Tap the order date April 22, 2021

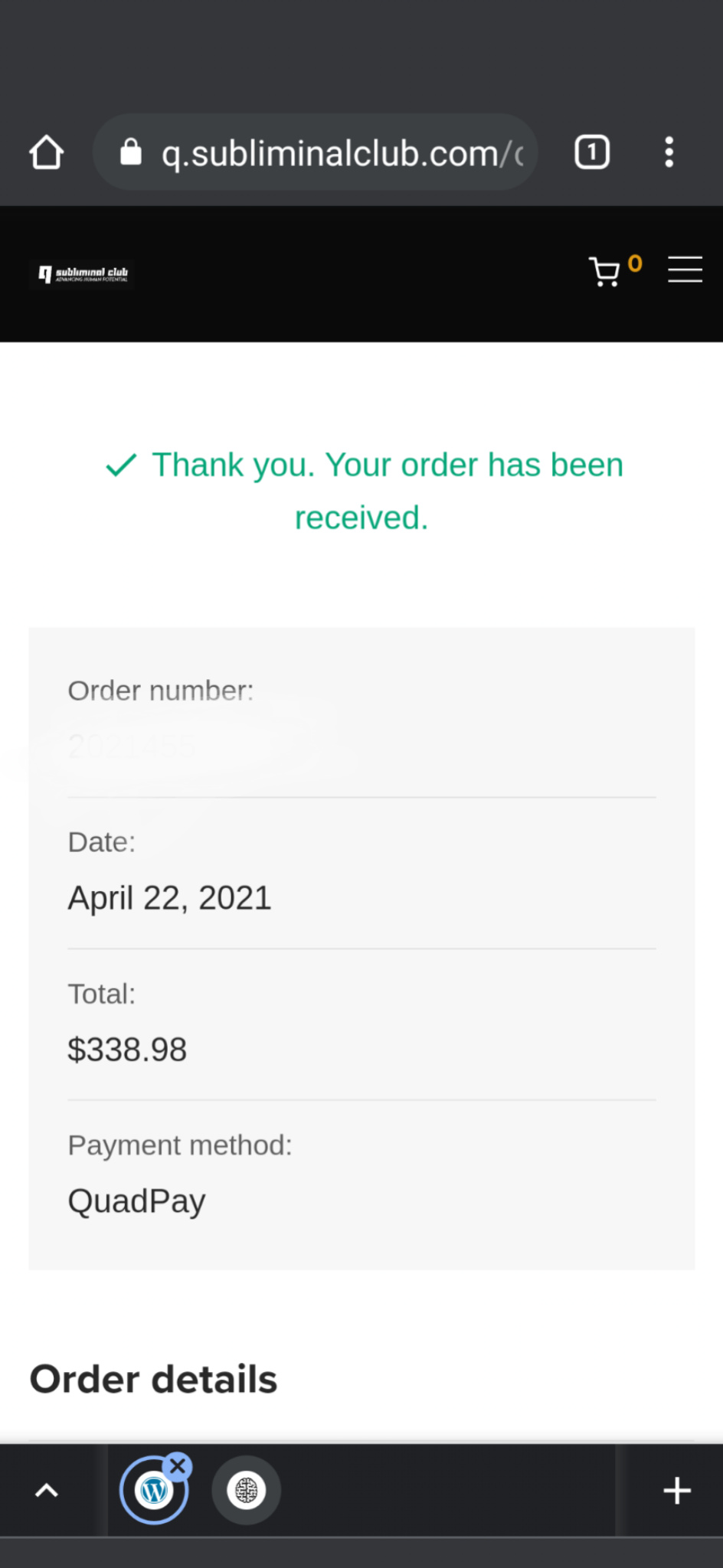coord(169,898)
